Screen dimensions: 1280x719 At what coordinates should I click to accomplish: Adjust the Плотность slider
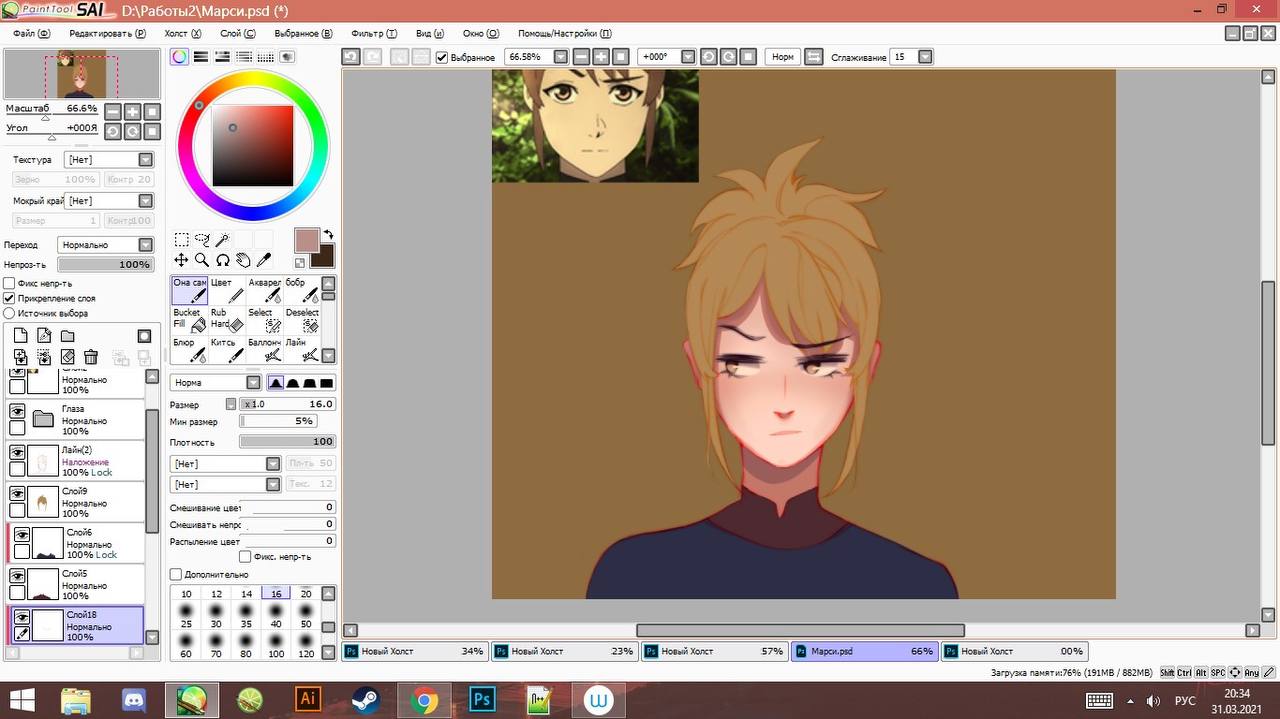(x=287, y=441)
